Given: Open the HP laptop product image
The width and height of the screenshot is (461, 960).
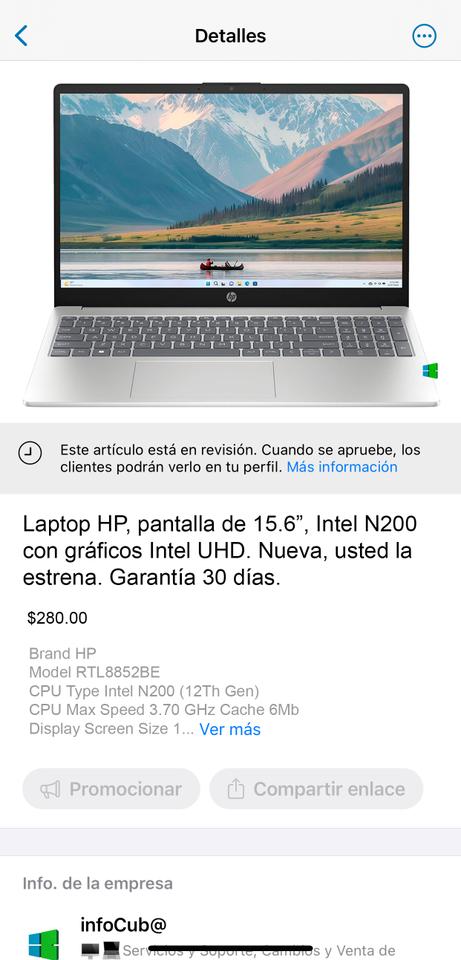Looking at the screenshot, I should point(231,244).
